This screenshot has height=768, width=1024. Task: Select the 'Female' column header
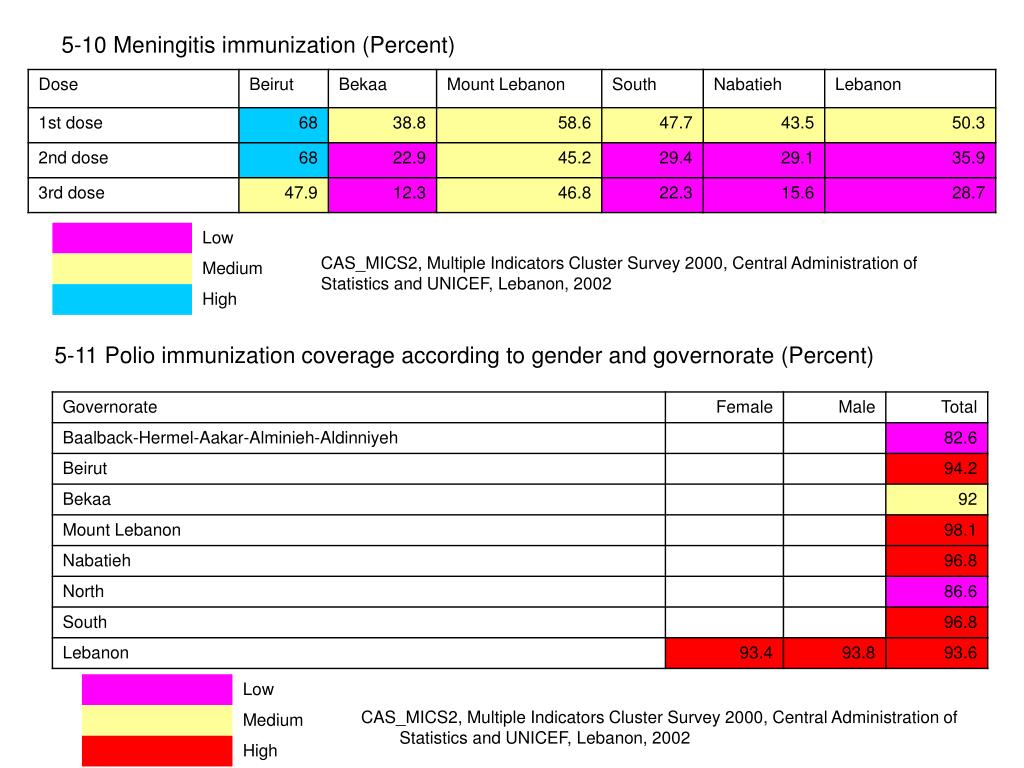[x=724, y=408]
